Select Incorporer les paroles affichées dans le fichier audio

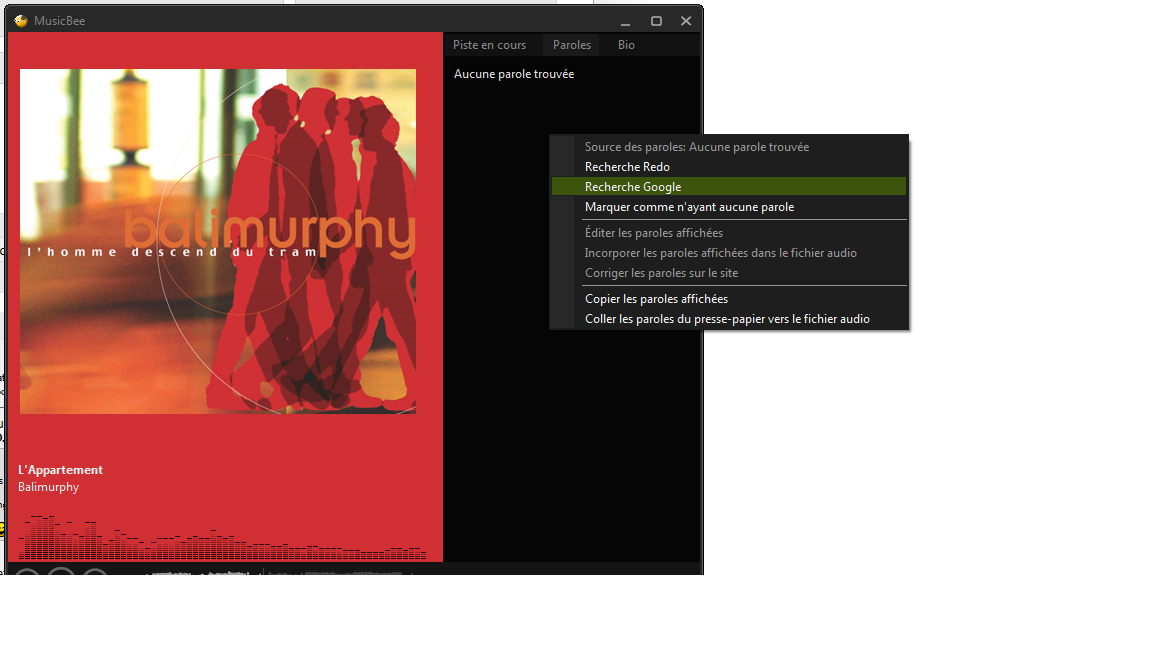(x=729, y=253)
